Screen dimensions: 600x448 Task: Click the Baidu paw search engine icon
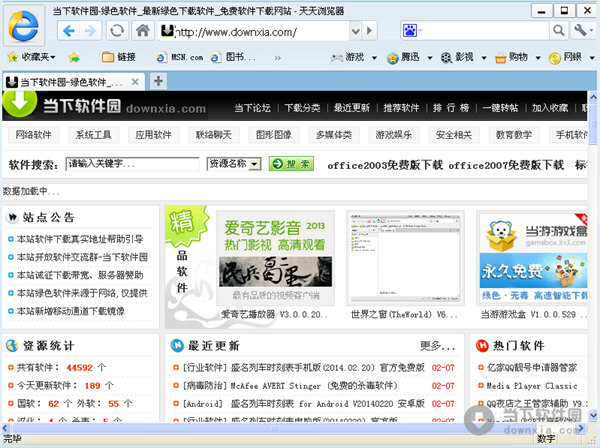409,31
